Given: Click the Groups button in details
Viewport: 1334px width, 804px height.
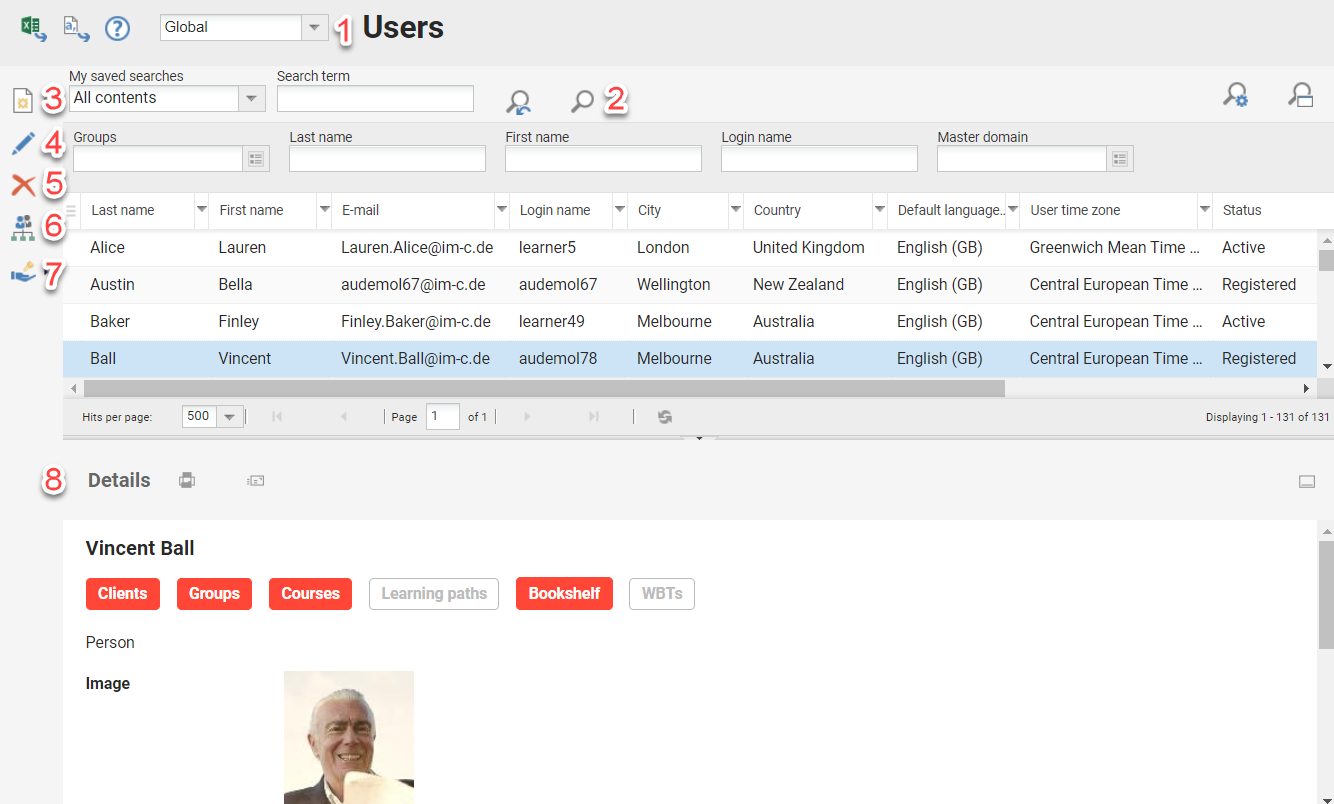Looking at the screenshot, I should tap(214, 594).
